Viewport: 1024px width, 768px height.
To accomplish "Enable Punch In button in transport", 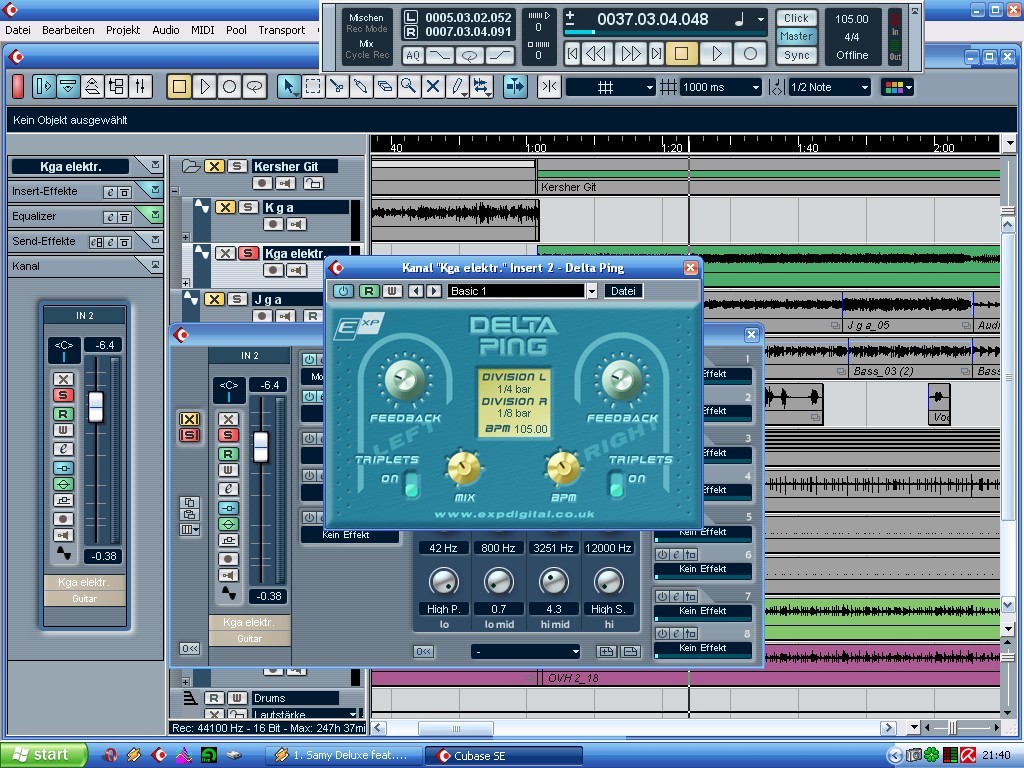I will coord(439,56).
